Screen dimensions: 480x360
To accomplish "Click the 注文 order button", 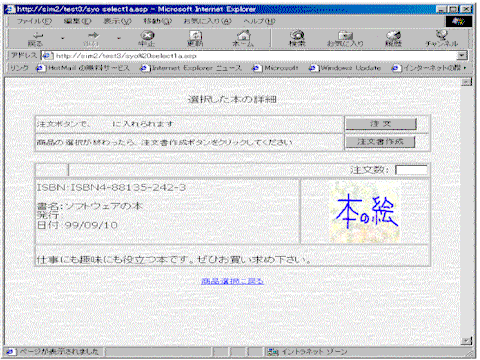I will coord(381,124).
